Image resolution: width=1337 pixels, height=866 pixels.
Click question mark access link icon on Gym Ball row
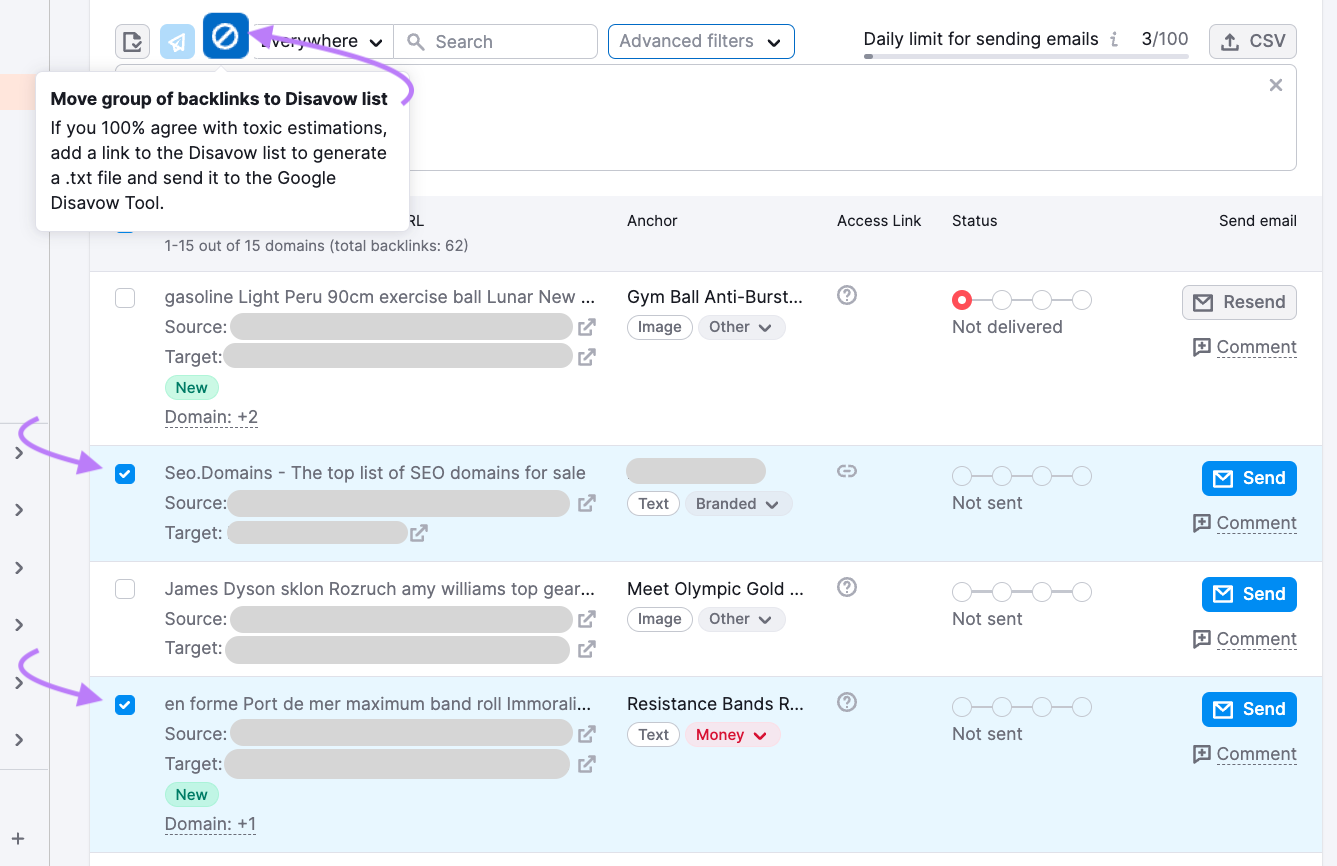pos(846,295)
